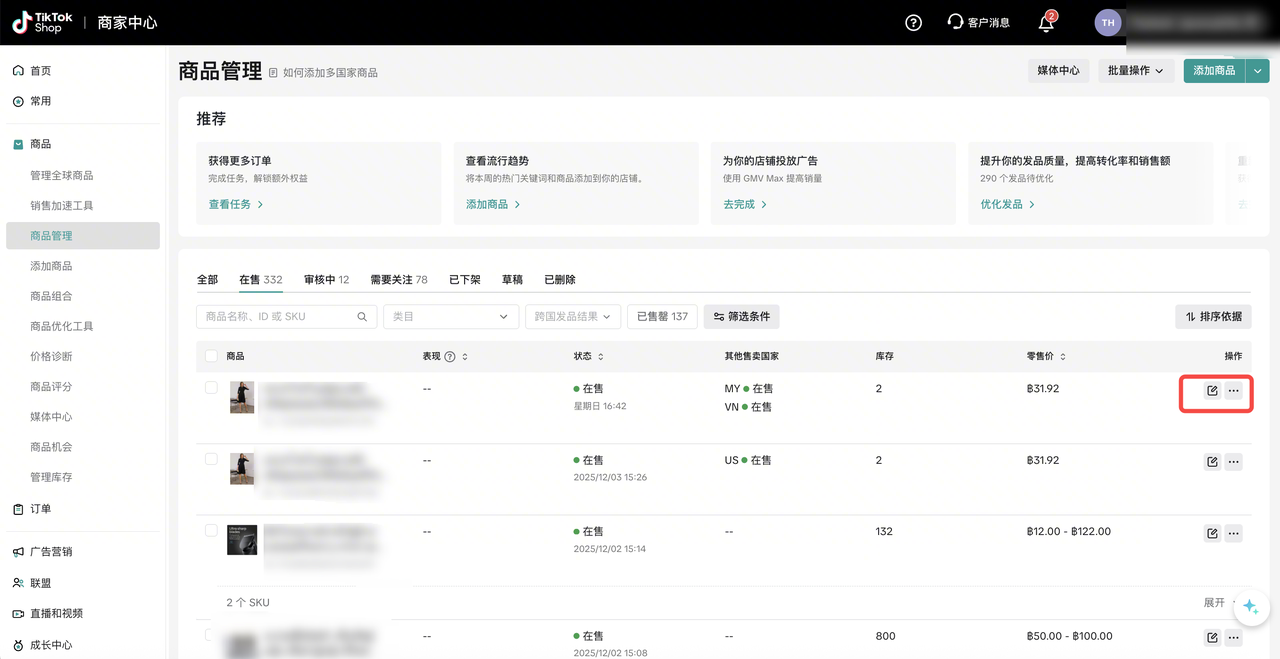Viewport: 1280px width, 659px height.
Task: Switch to the 审核中 tab
Action: [326, 280]
